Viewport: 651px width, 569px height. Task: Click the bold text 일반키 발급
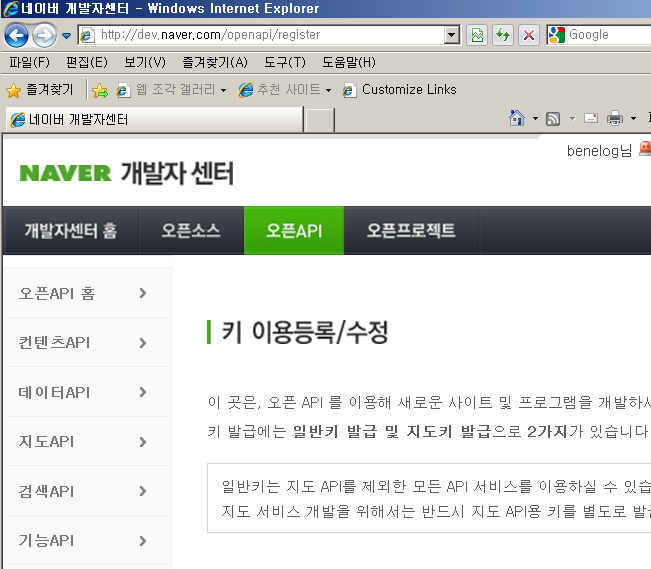pos(335,432)
